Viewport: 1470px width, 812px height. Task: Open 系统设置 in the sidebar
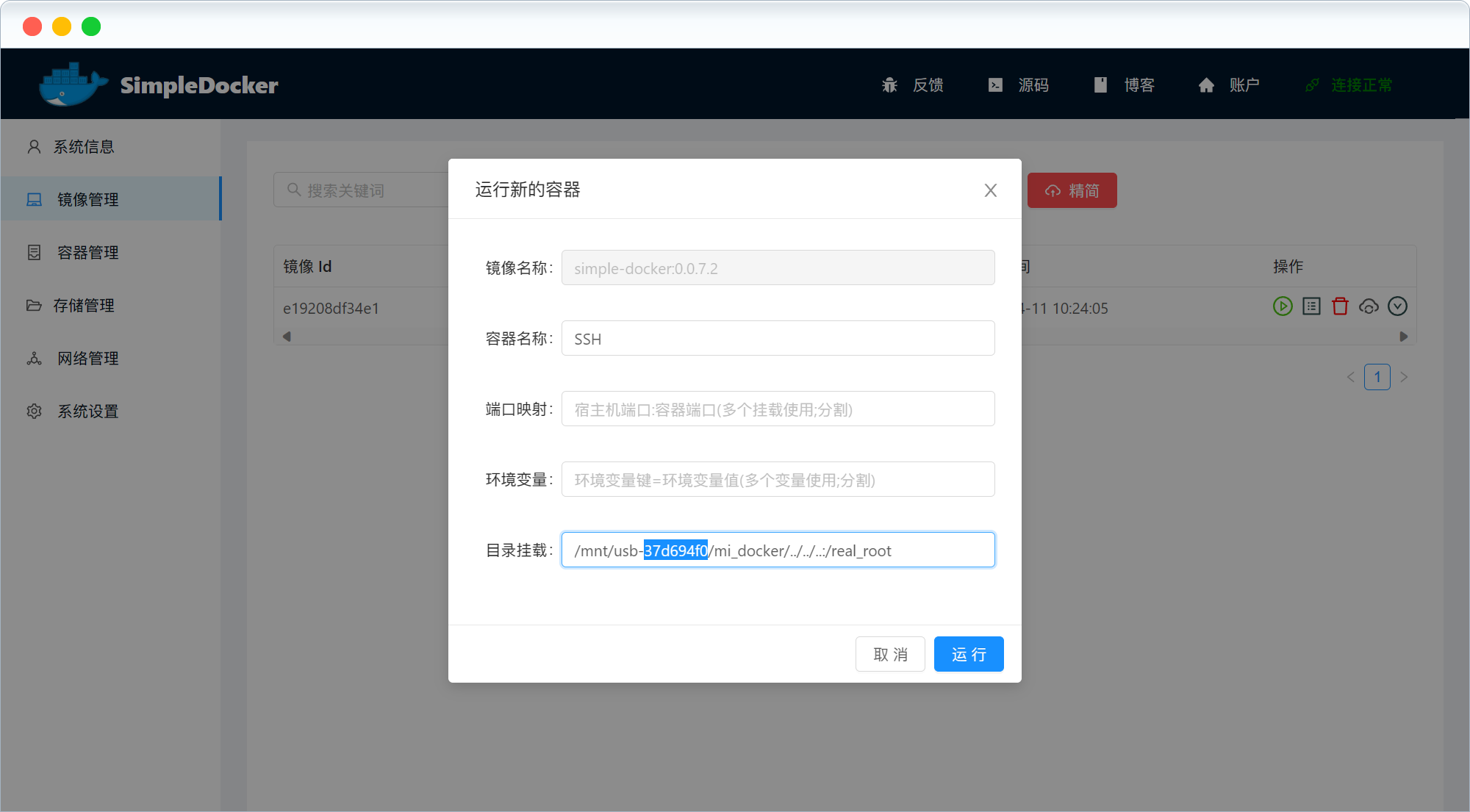click(87, 412)
